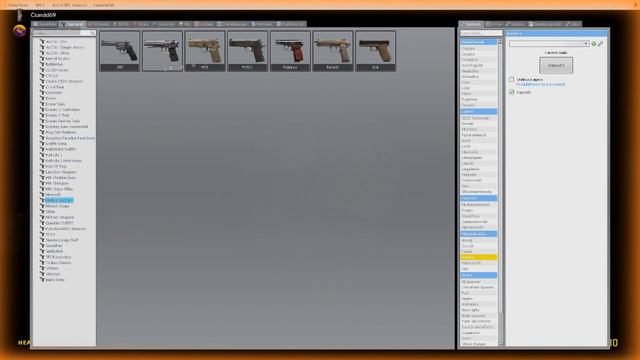640x360 pixels.
Task: Click tool list scrollbar up arrow
Action: point(500,42)
